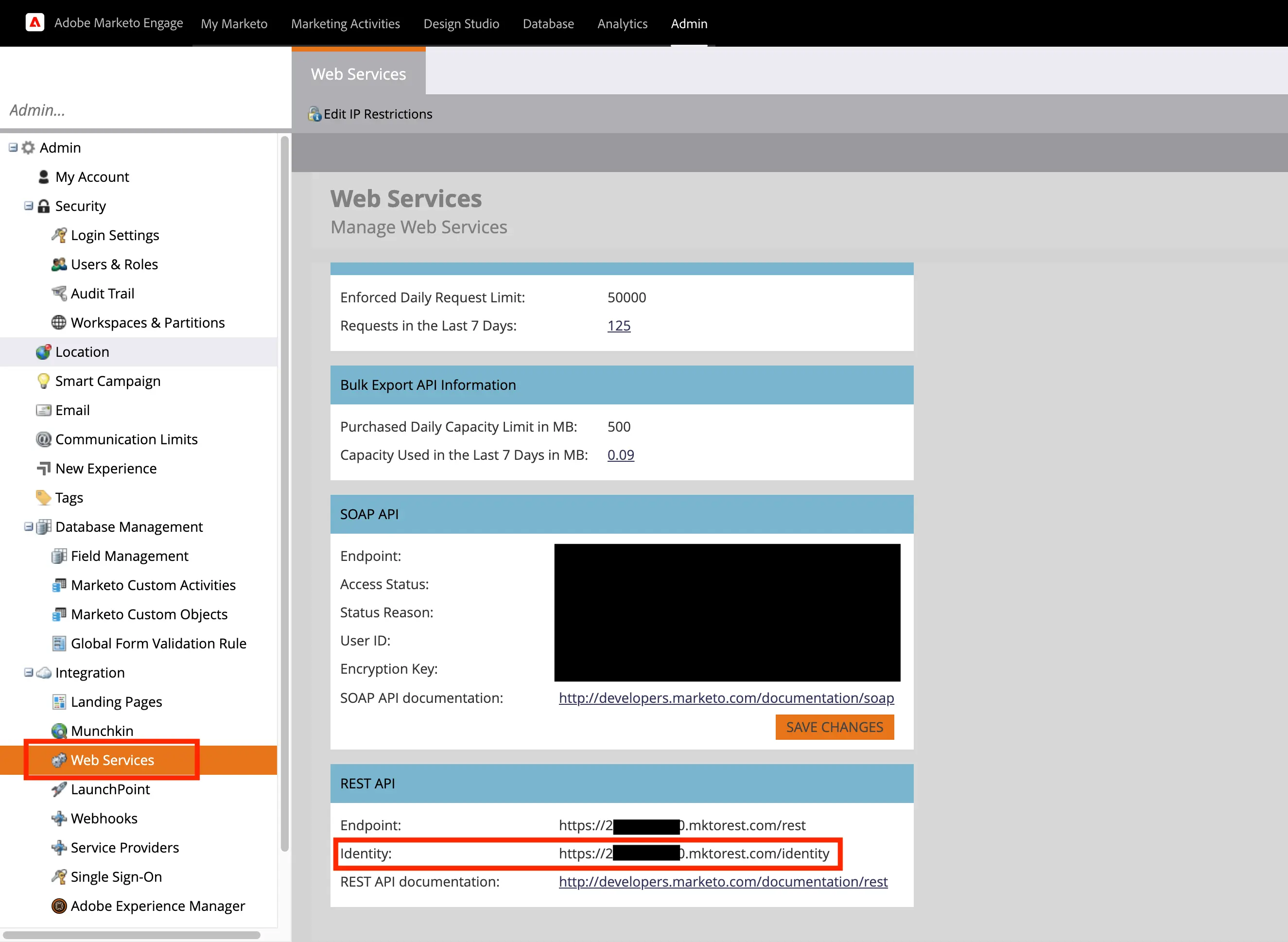Click the Edit IP Restrictions lock icon
1288x942 pixels.
coord(314,114)
